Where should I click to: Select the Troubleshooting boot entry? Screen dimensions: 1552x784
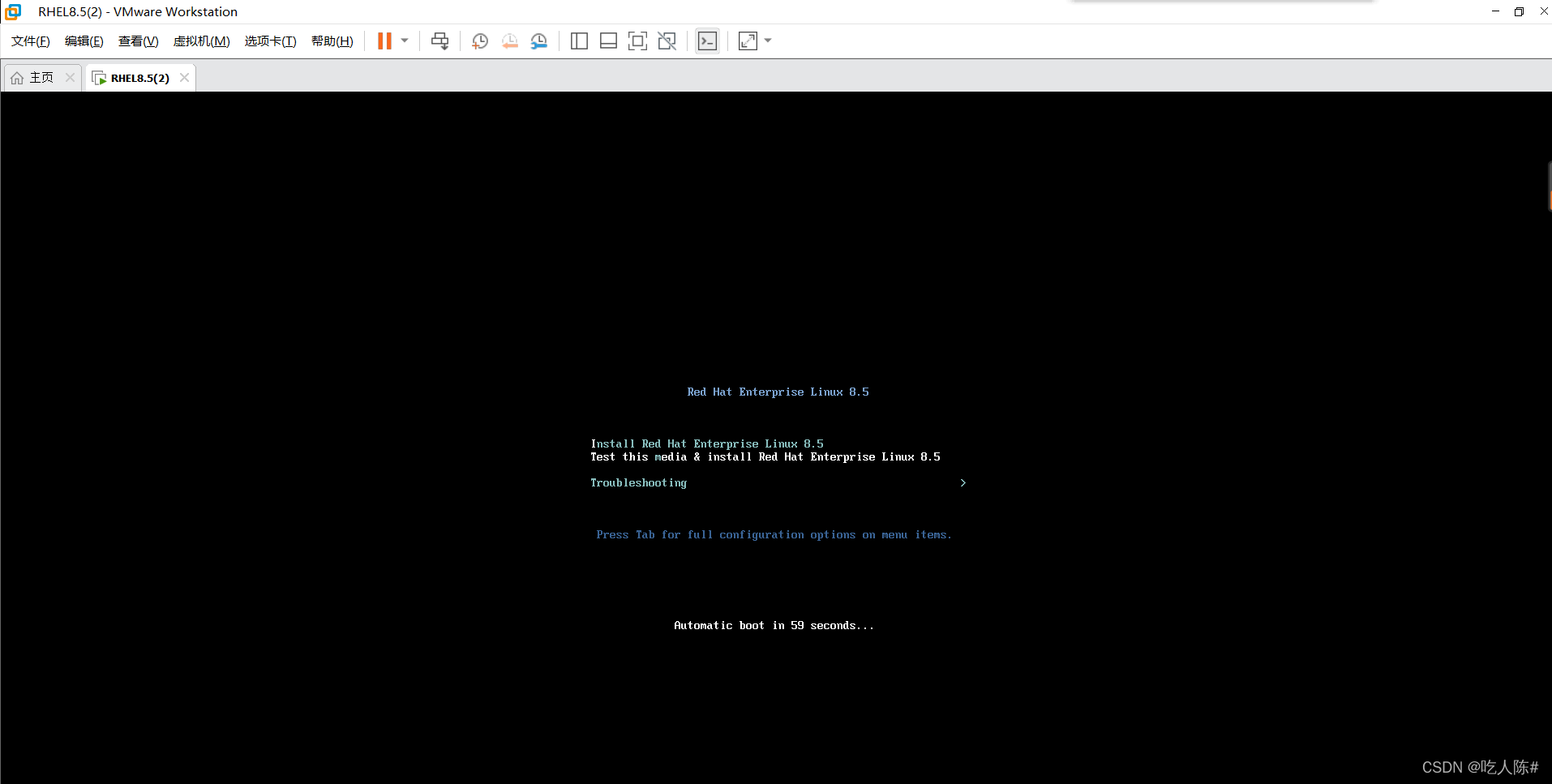(639, 483)
